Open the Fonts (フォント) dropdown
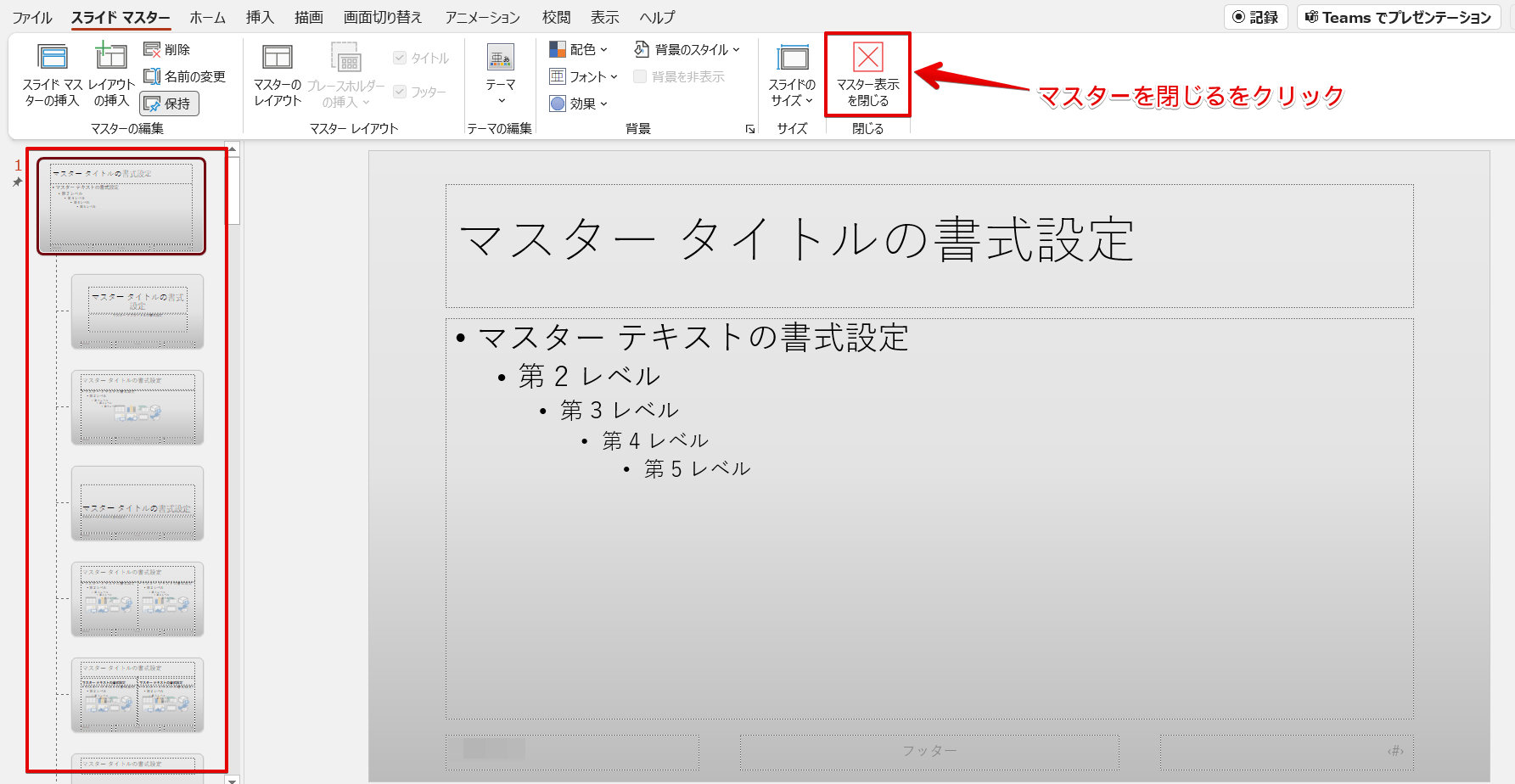 click(584, 76)
